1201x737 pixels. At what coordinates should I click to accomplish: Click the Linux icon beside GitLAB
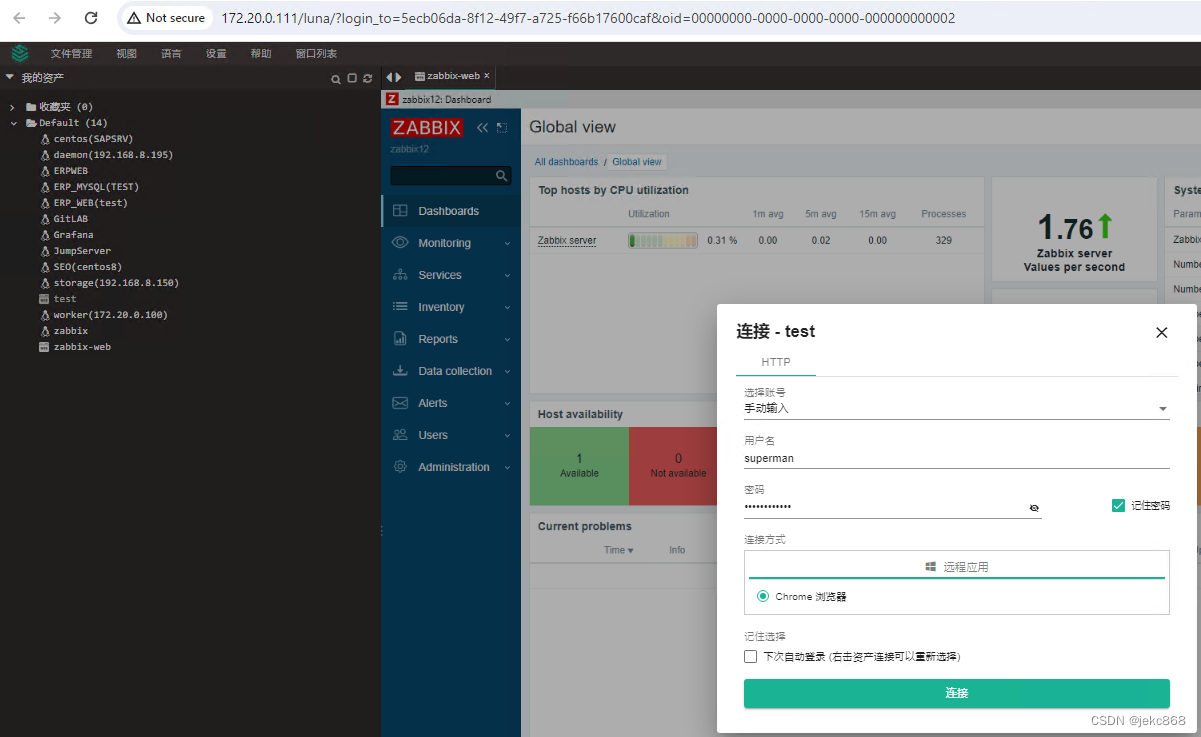(x=44, y=219)
